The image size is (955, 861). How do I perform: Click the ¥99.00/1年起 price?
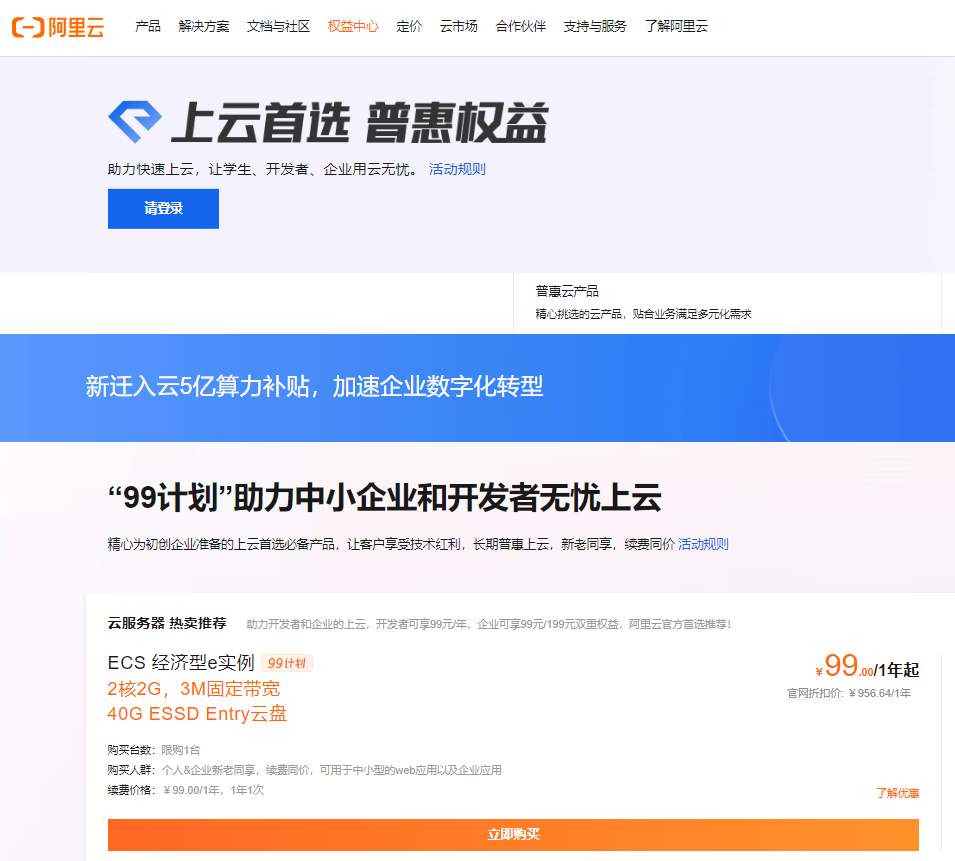(867, 667)
